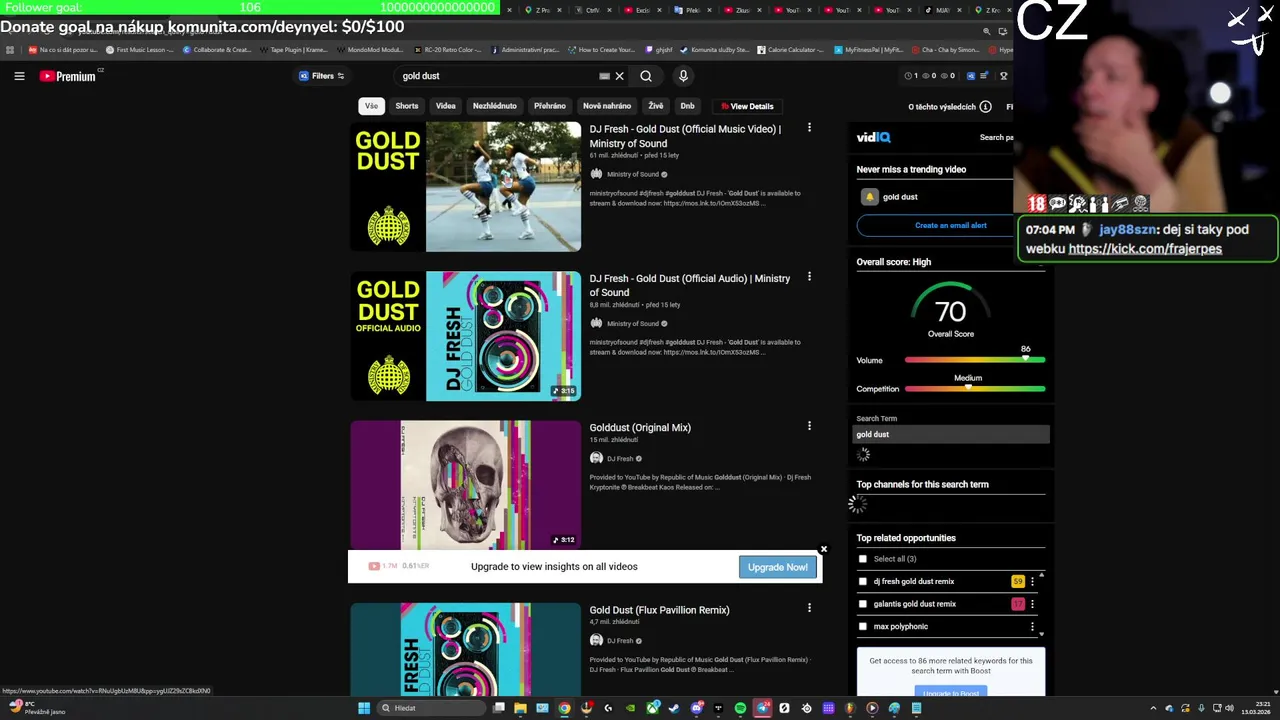Open the Gold Dust Official Music Video thumbnail
Image resolution: width=1280 pixels, height=720 pixels.
pos(465,186)
